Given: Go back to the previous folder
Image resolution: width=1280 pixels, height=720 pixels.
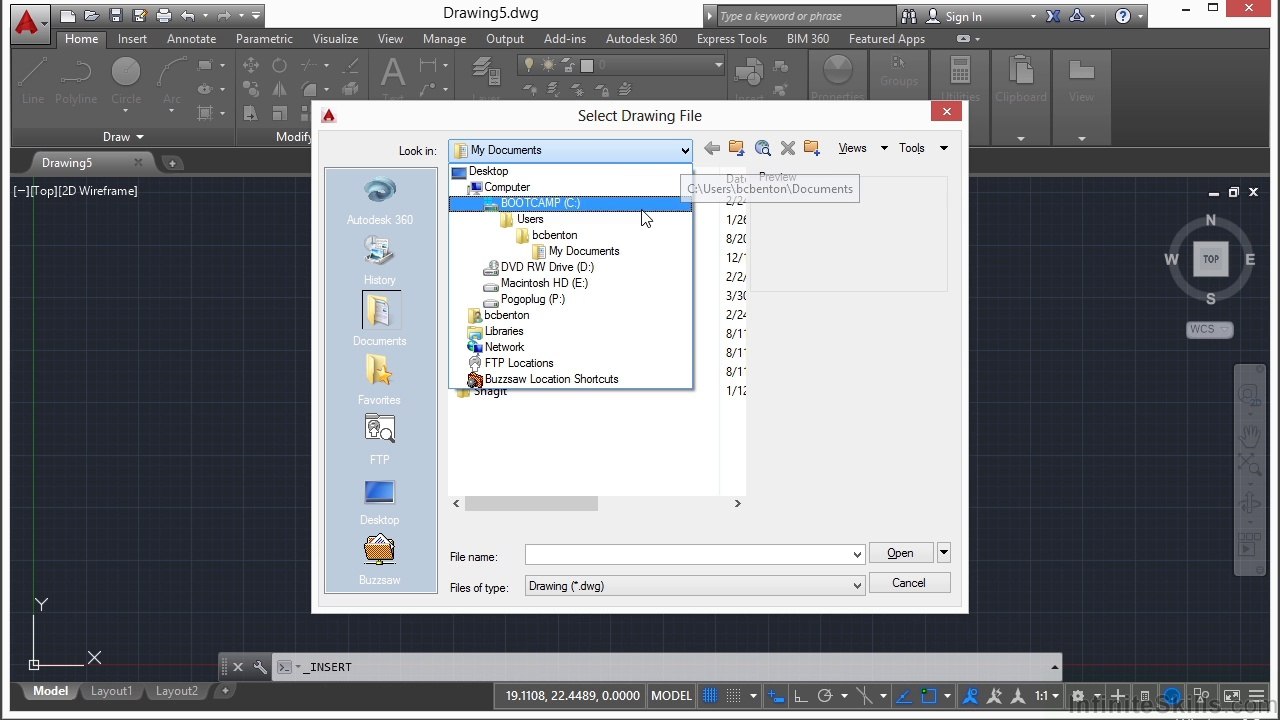Looking at the screenshot, I should point(712,148).
